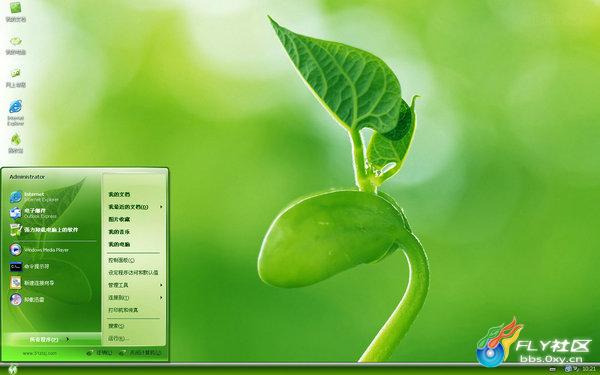Open the Recycle Bin desktop icon

(x=16, y=143)
